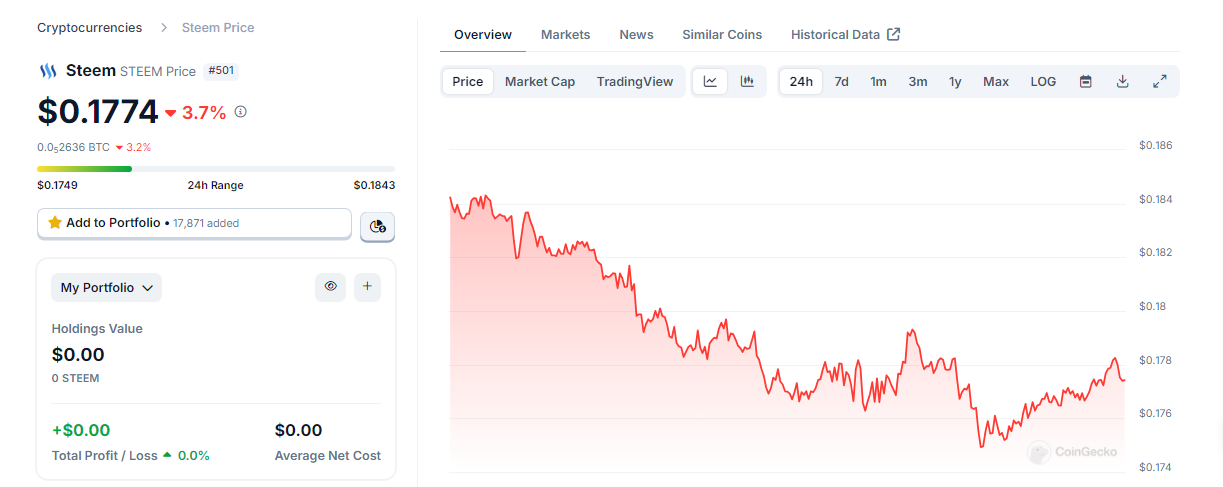The image size is (1223, 487).
Task: Open the News tab
Action: click(x=636, y=35)
